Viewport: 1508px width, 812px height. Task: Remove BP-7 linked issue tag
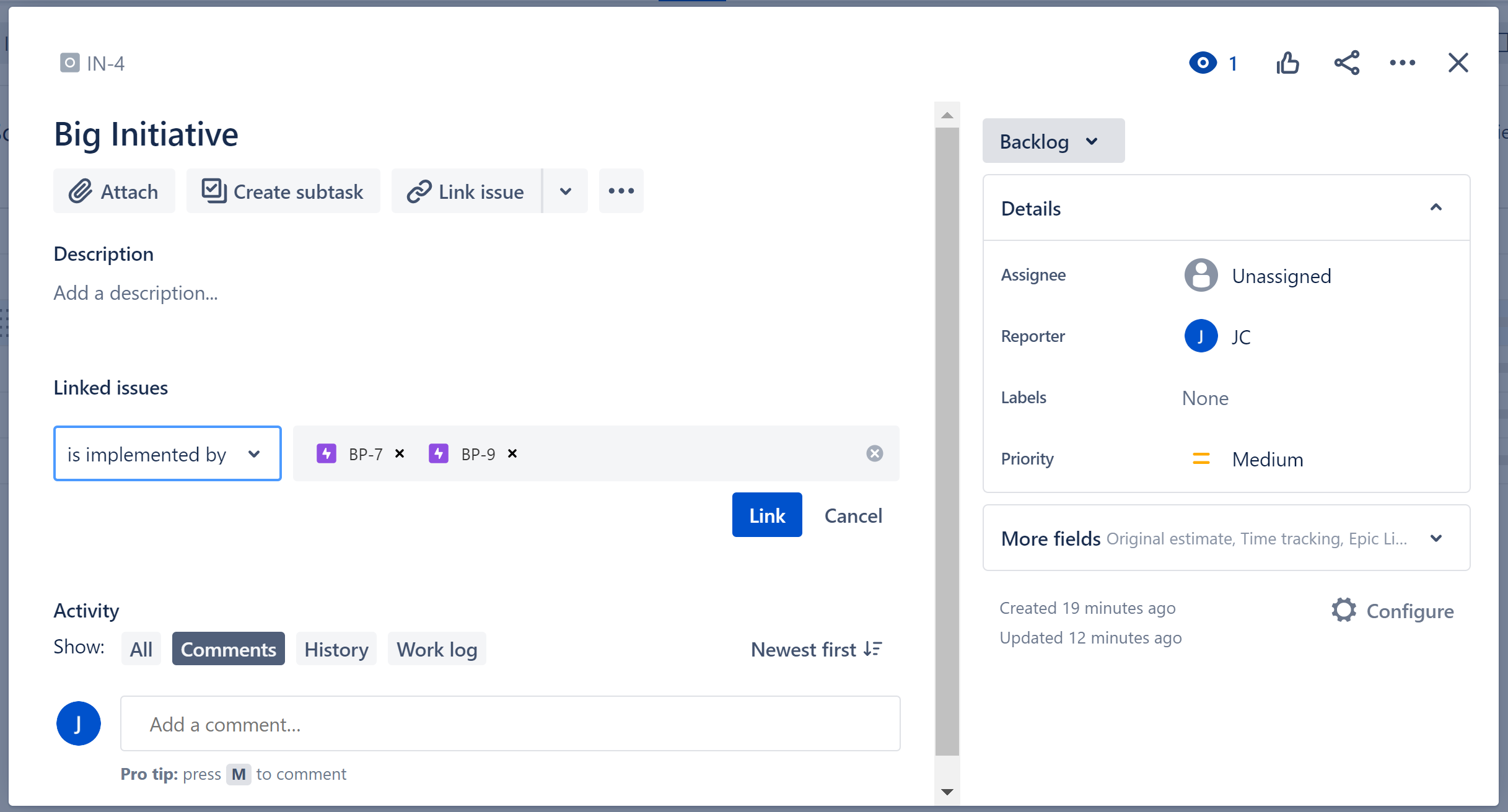(399, 454)
